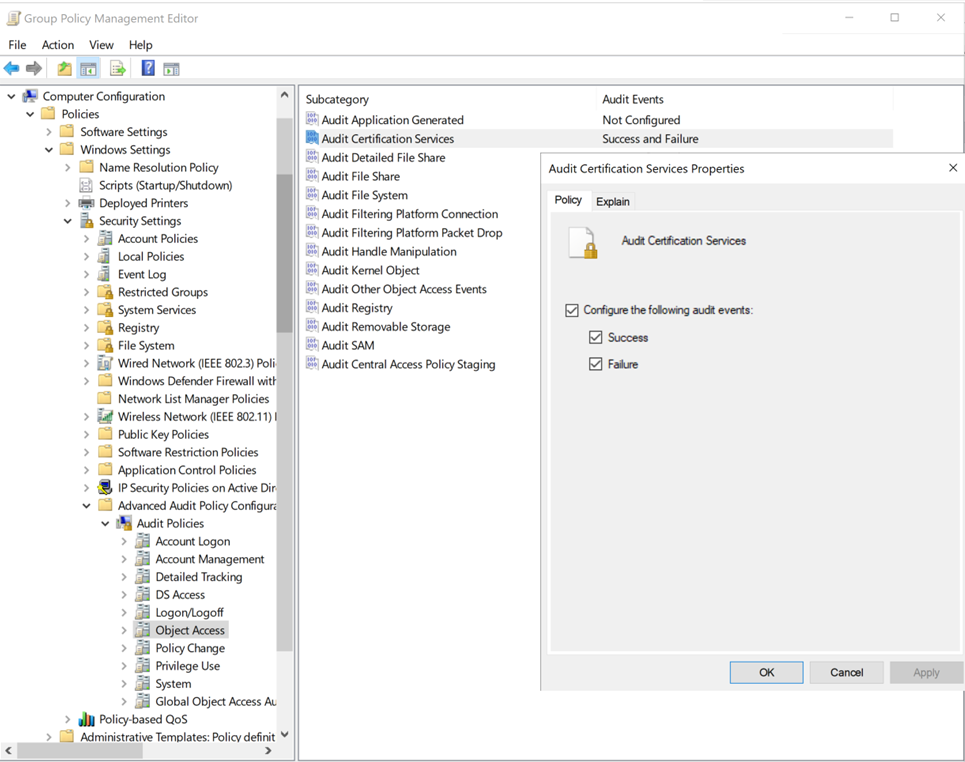
Task: Click the Audit File System policy icon
Action: pos(312,195)
